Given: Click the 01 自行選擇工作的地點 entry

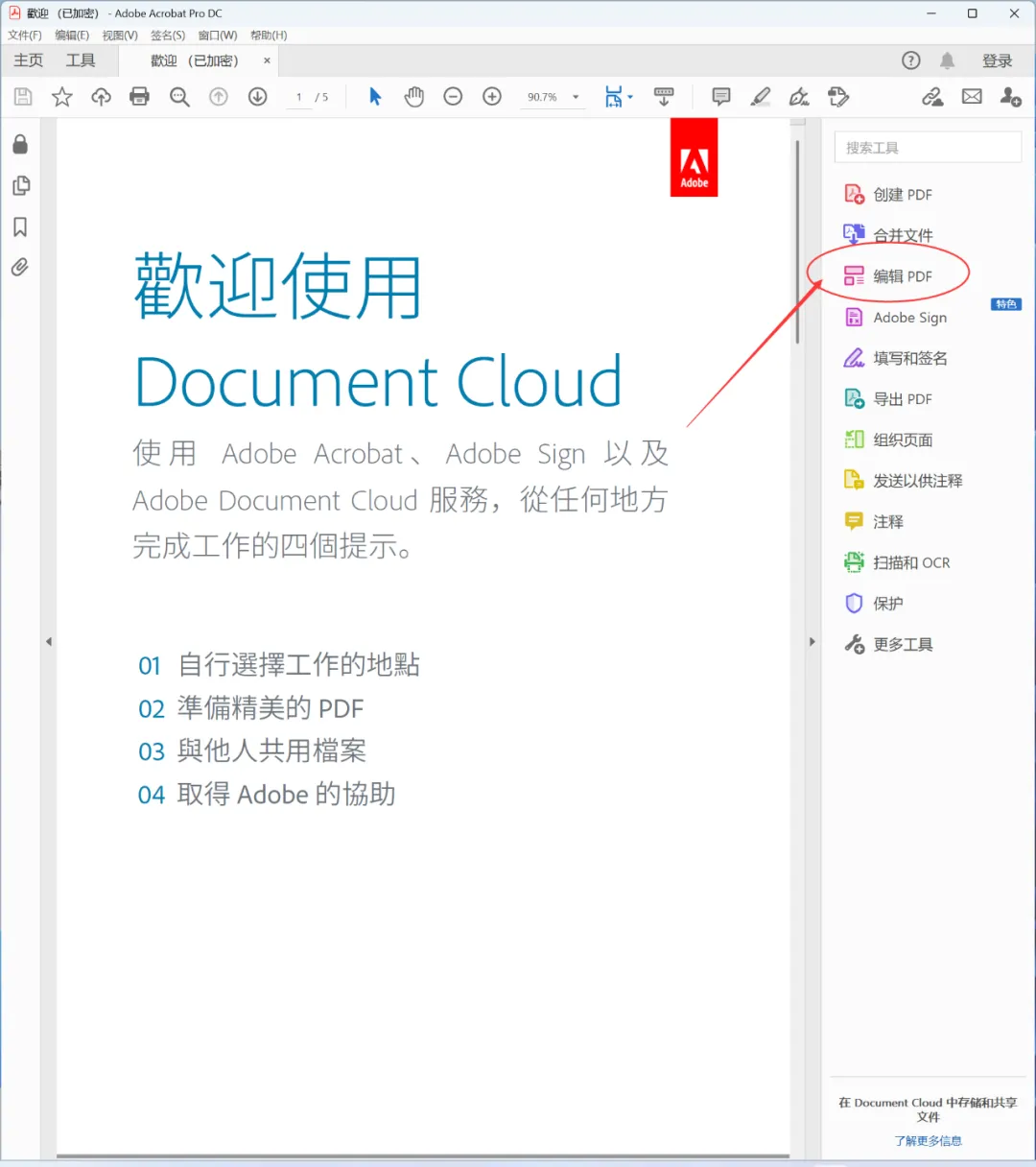Looking at the screenshot, I should click(x=279, y=664).
